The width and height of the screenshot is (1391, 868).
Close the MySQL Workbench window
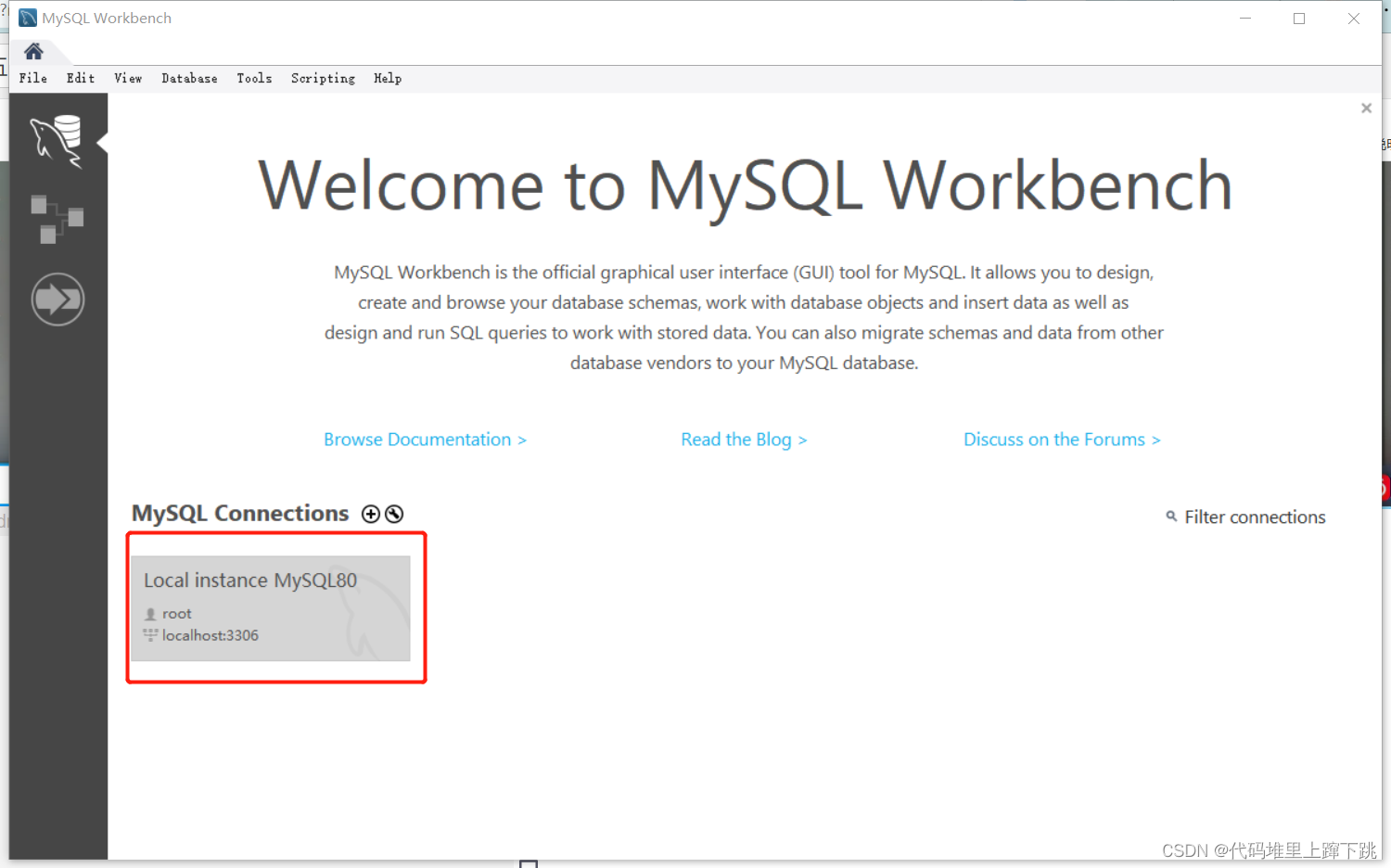[x=1354, y=19]
